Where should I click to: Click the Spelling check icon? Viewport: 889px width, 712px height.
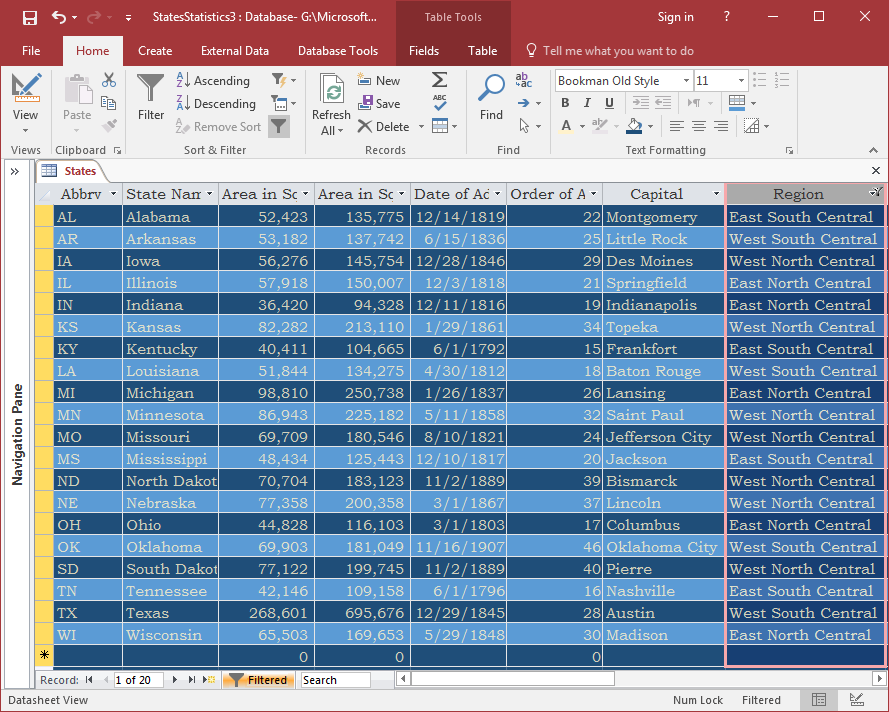coord(439,103)
